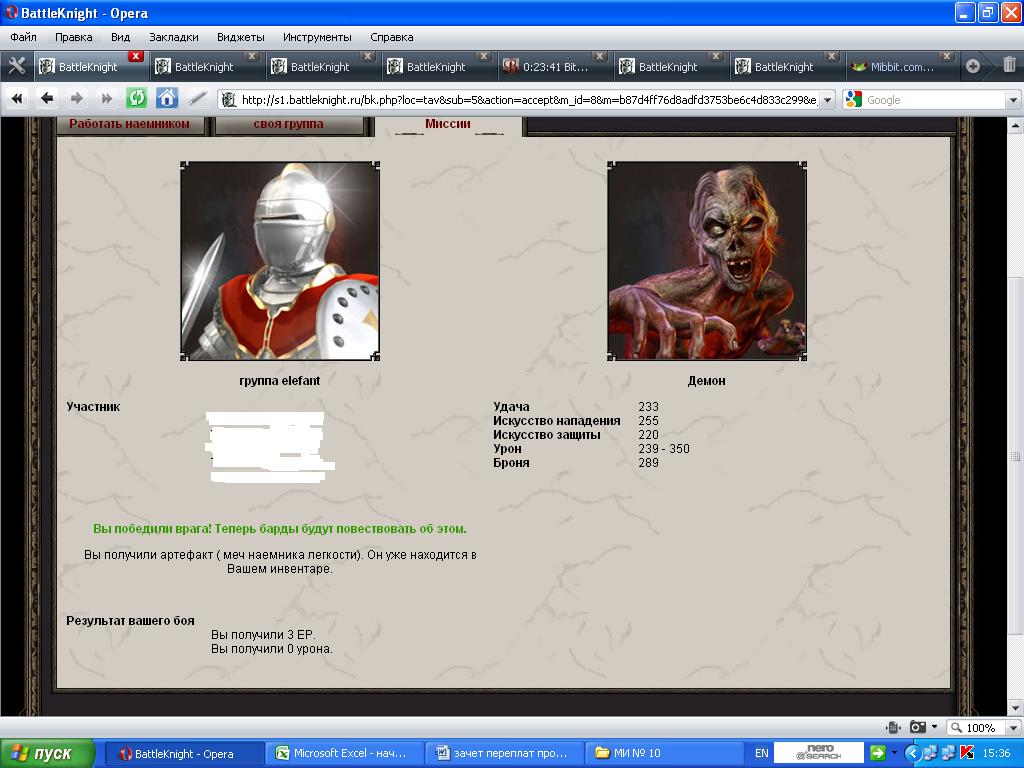Switch to the third BattleKnight tab

(x=323, y=67)
